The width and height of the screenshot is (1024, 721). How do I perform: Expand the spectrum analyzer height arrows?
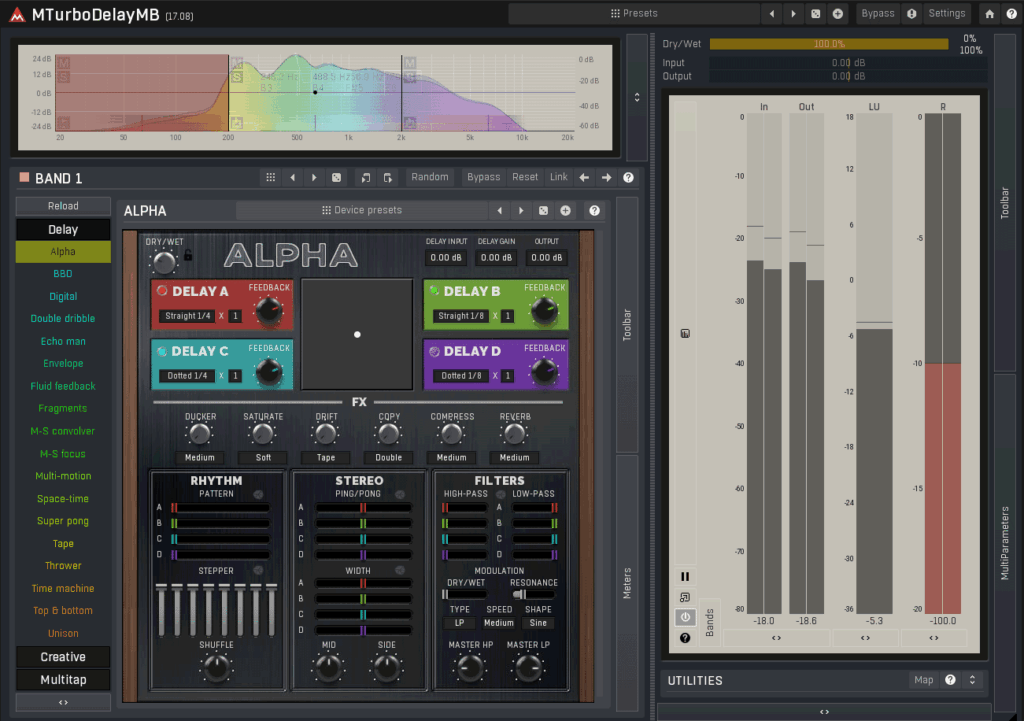pos(637,97)
